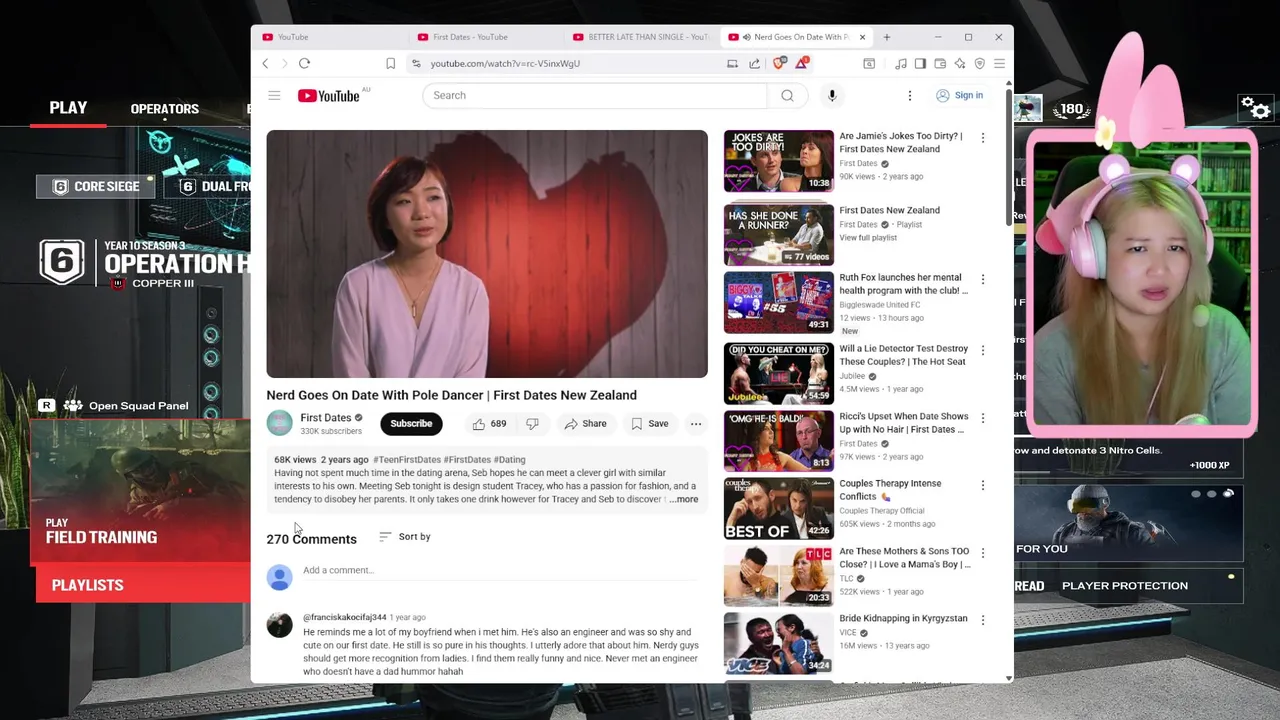This screenshot has height=720, width=1280.
Task: Open game settings gear in Siege window
Action: point(1254,107)
